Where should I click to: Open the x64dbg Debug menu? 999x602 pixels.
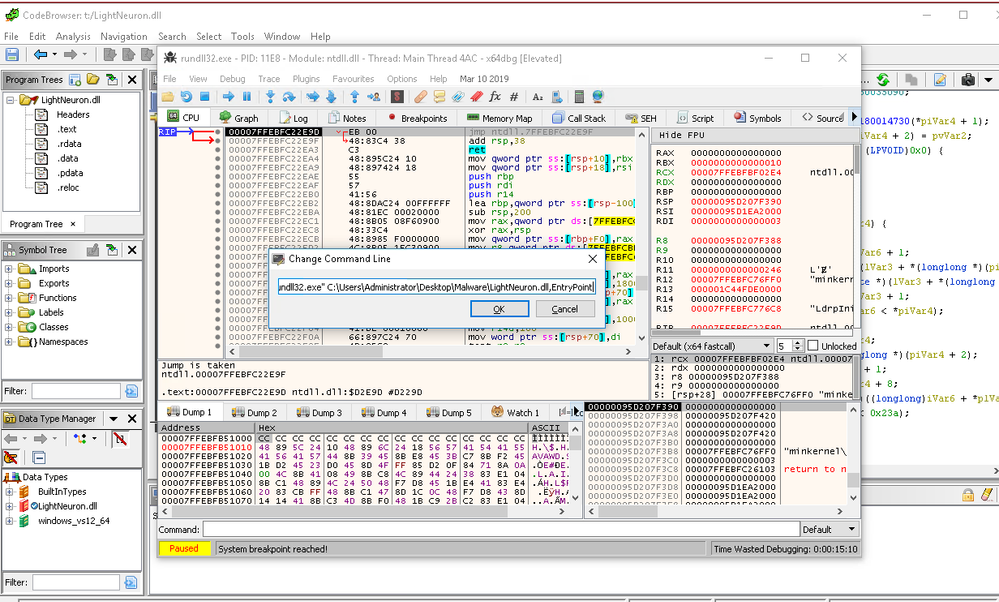pyautogui.click(x=233, y=79)
